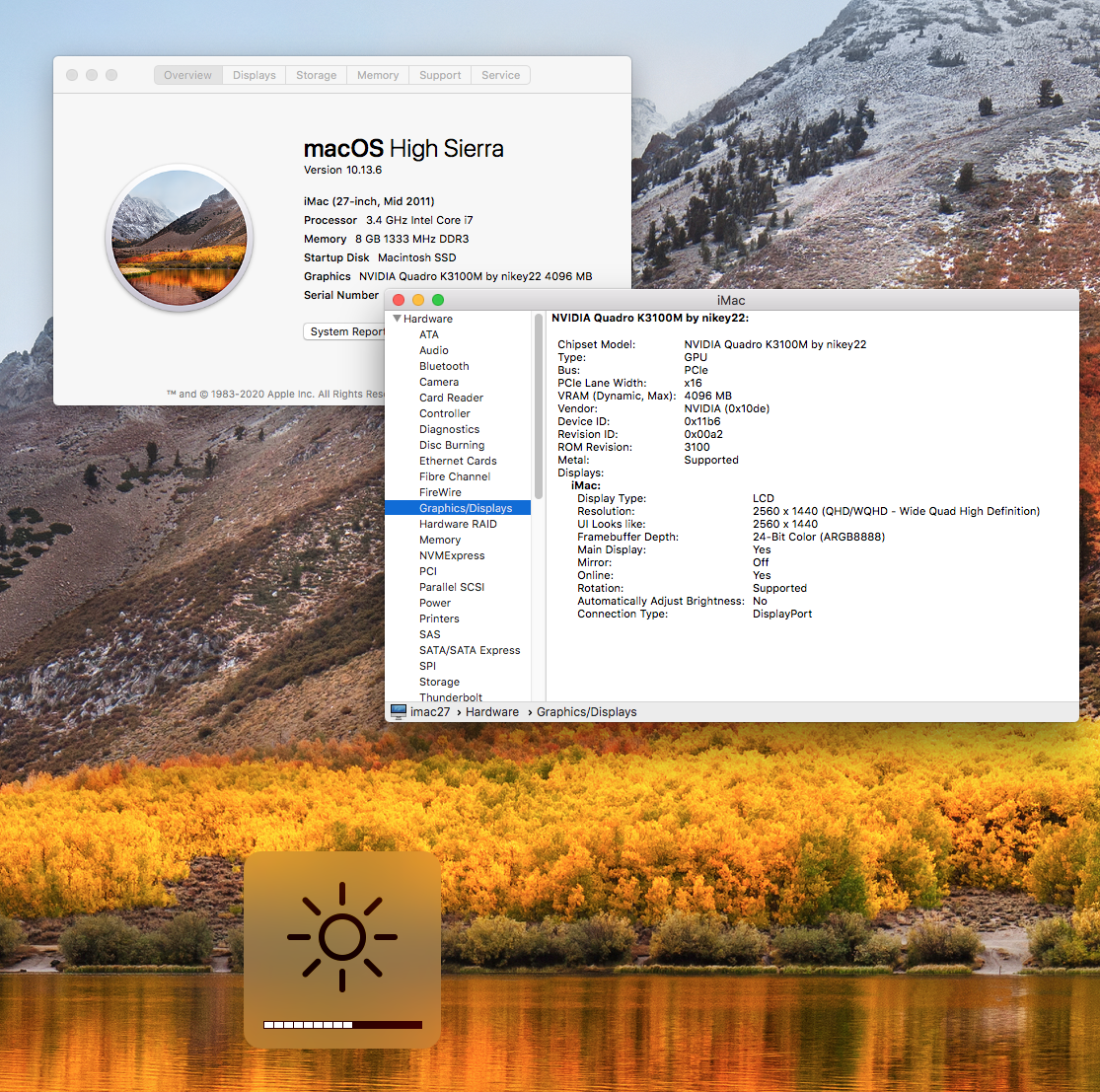This screenshot has height=1092, width=1100.
Task: Select Audio in hardware list
Action: pos(433,350)
